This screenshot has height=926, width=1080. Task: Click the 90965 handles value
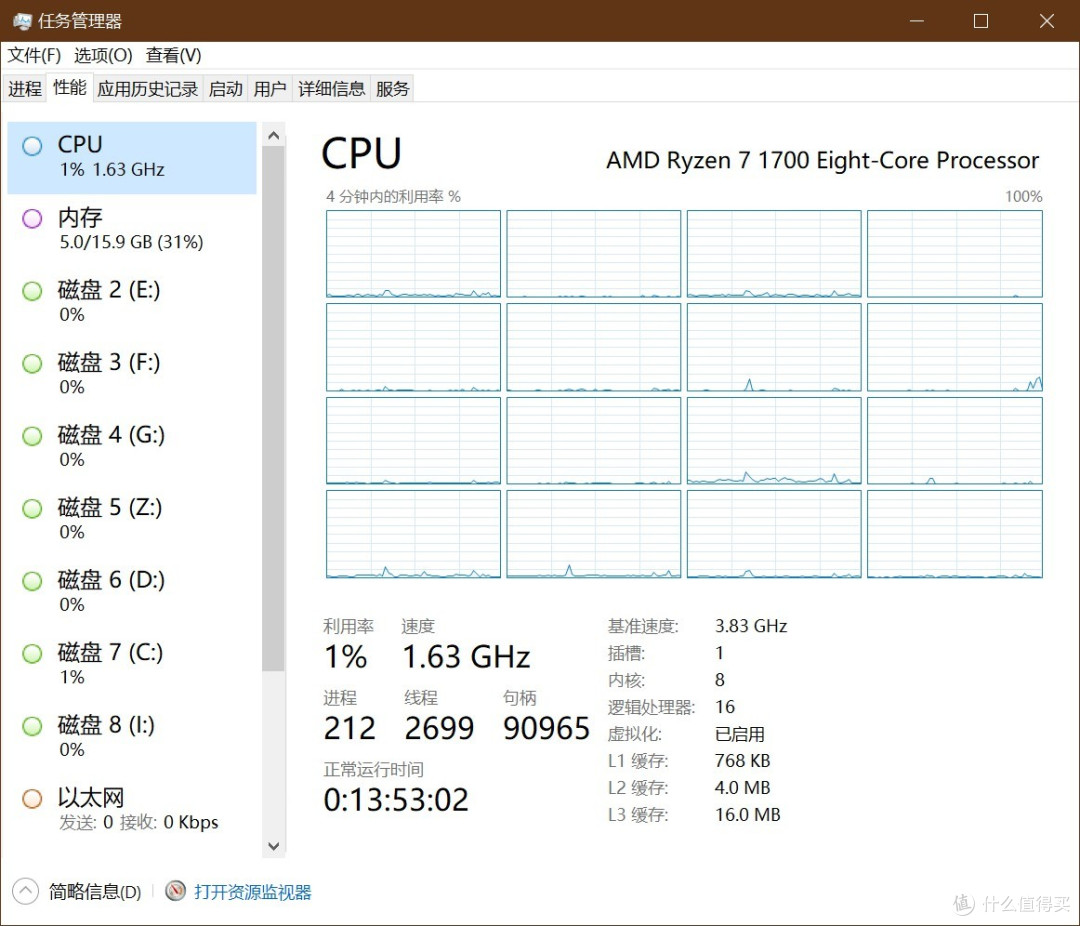pos(546,728)
